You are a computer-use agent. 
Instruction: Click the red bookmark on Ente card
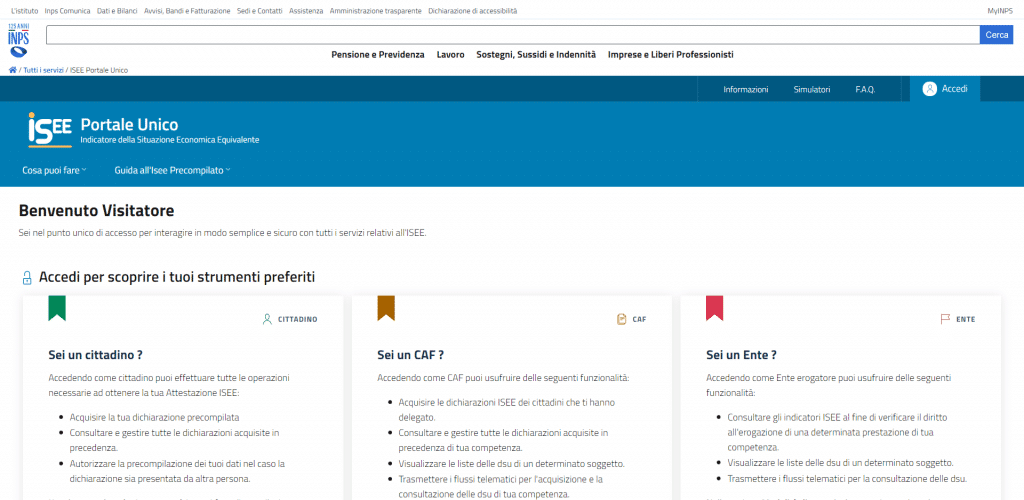714,308
